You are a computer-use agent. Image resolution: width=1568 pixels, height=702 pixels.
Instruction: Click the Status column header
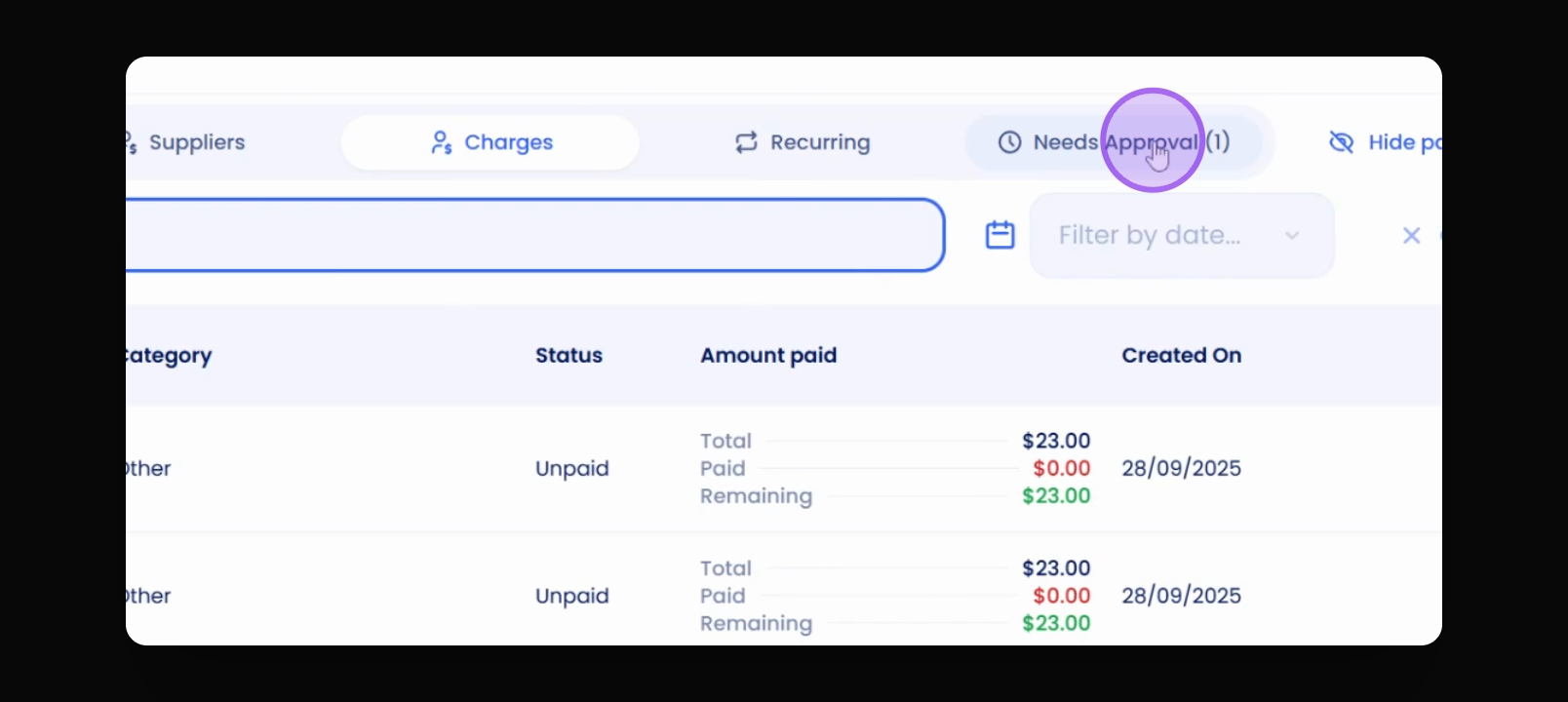(568, 356)
